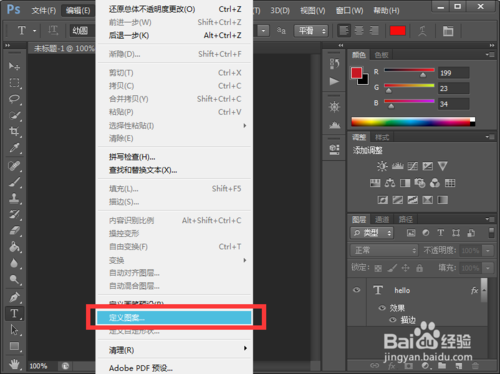The width and height of the screenshot is (500, 374).
Task: Open the 类型 layer filter dropdown
Action: [x=372, y=233]
